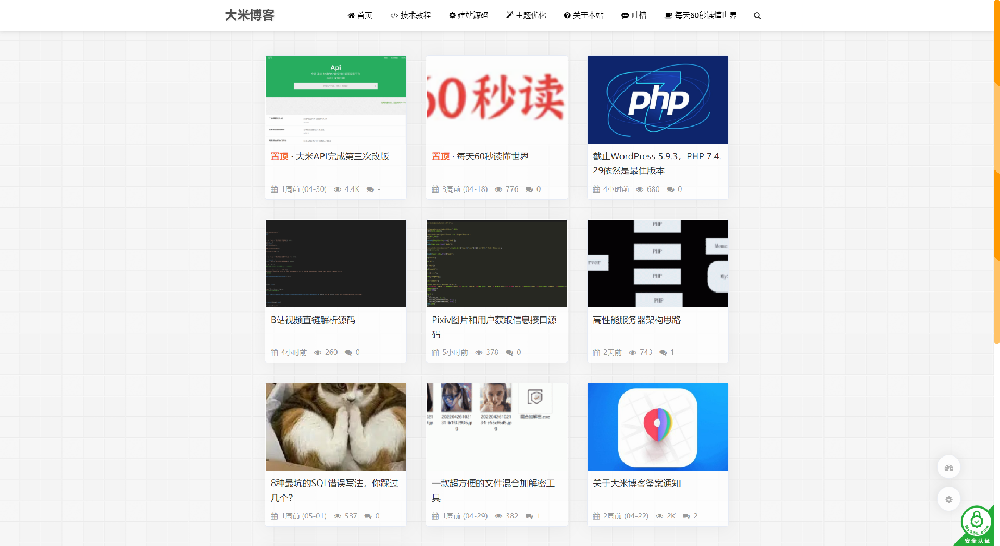The width and height of the screenshot is (1000, 546).
Task: Click comment icon on server architecture post
Action: pos(661,353)
